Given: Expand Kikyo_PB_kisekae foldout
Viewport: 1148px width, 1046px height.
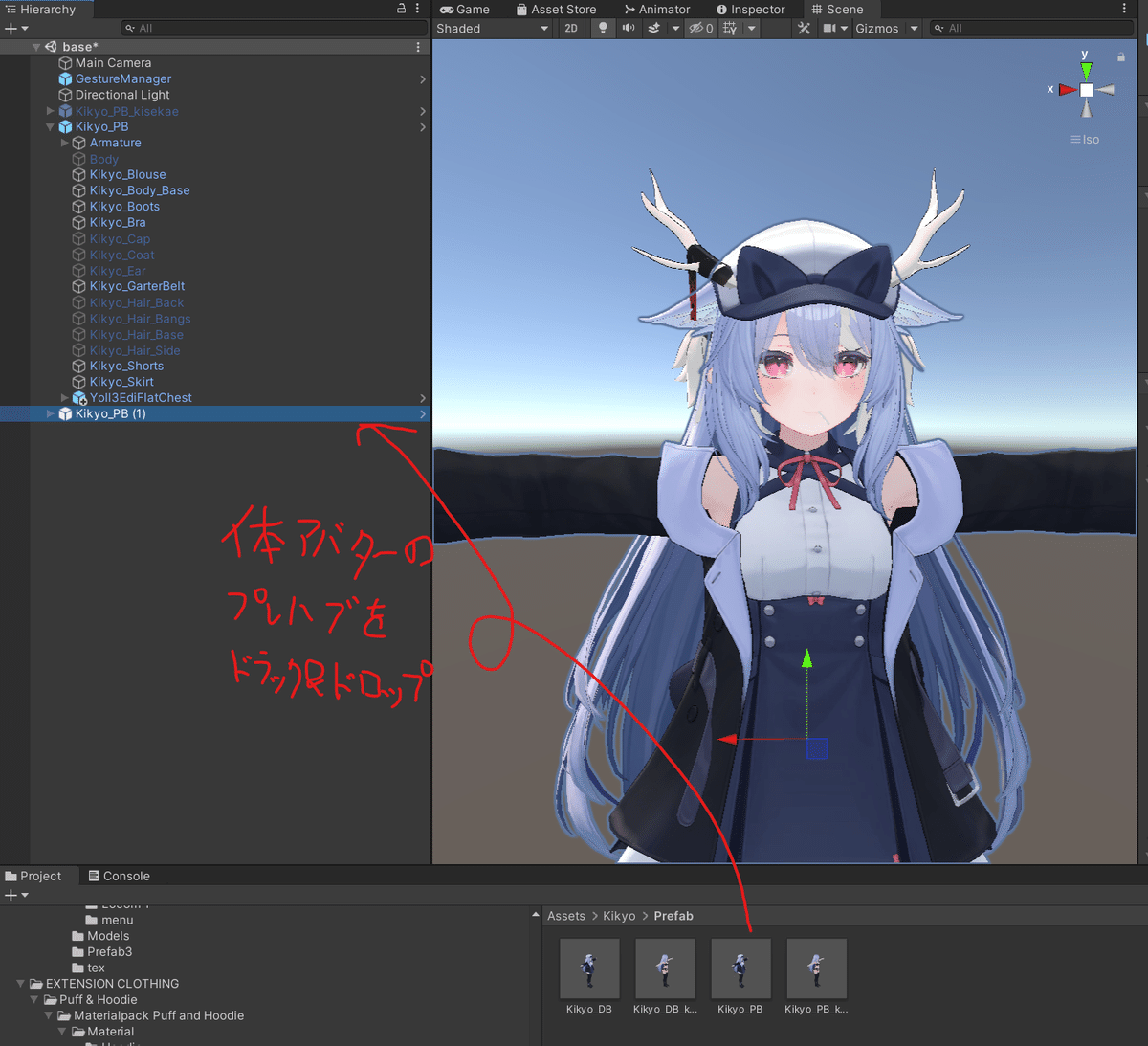Looking at the screenshot, I should (51, 111).
